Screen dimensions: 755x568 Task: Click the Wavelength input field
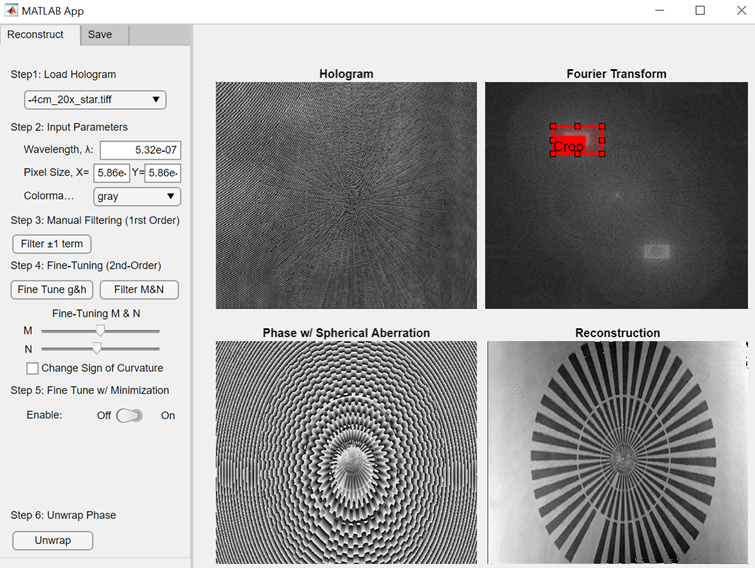pos(140,150)
